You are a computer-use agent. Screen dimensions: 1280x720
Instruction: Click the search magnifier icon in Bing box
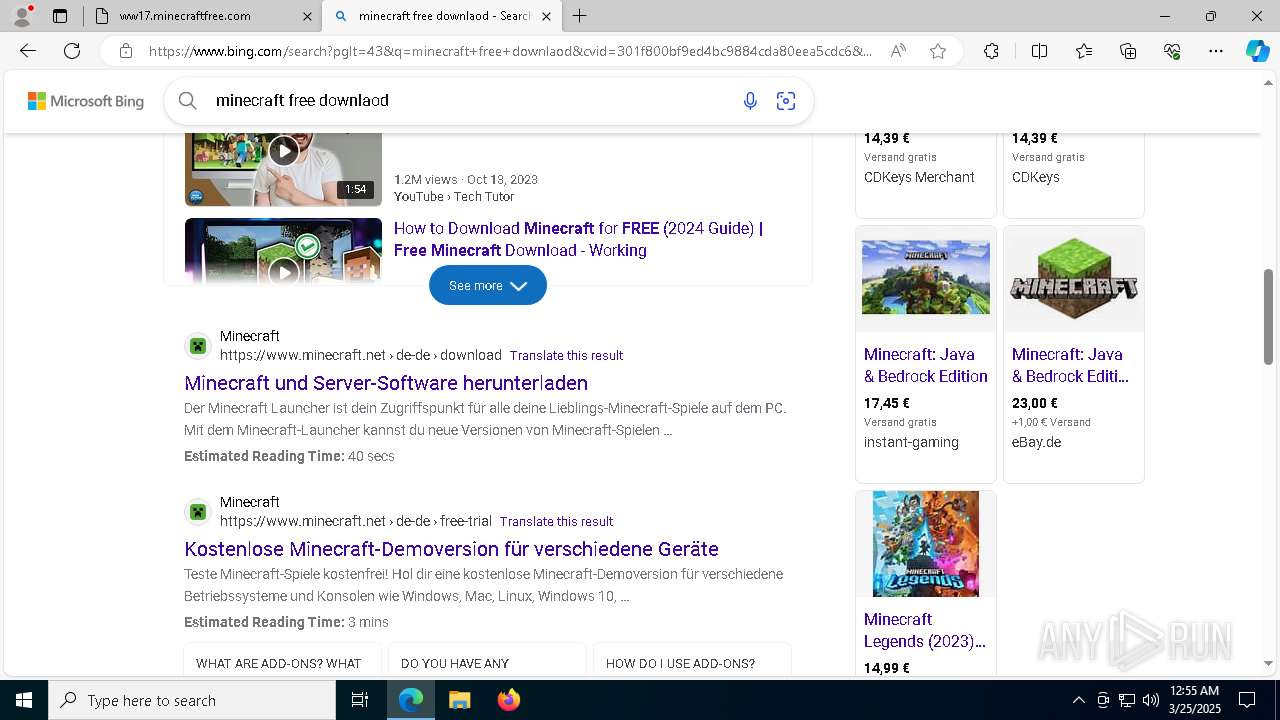(x=188, y=100)
